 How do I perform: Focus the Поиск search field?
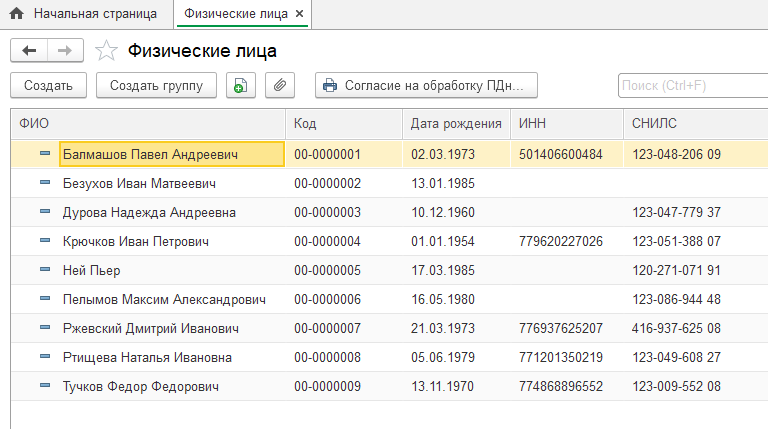pyautogui.click(x=690, y=86)
